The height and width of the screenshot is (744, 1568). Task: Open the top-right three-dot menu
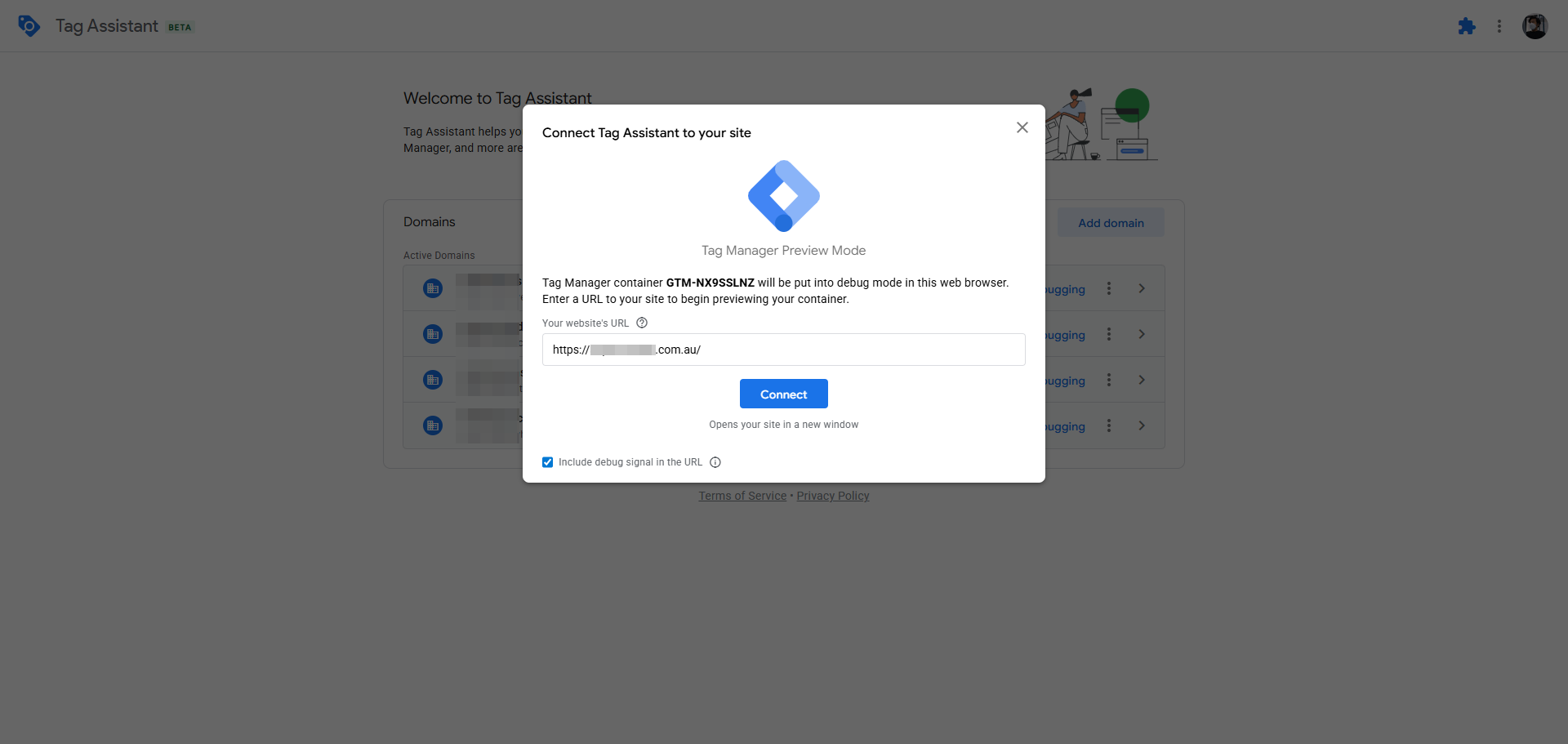point(1499,26)
